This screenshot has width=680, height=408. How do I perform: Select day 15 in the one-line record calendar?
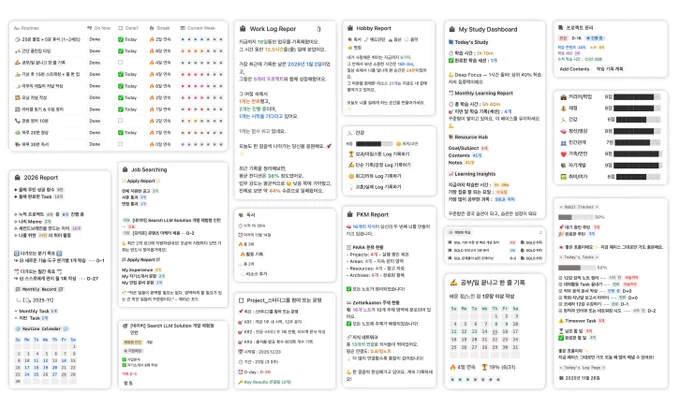tap(494, 332)
